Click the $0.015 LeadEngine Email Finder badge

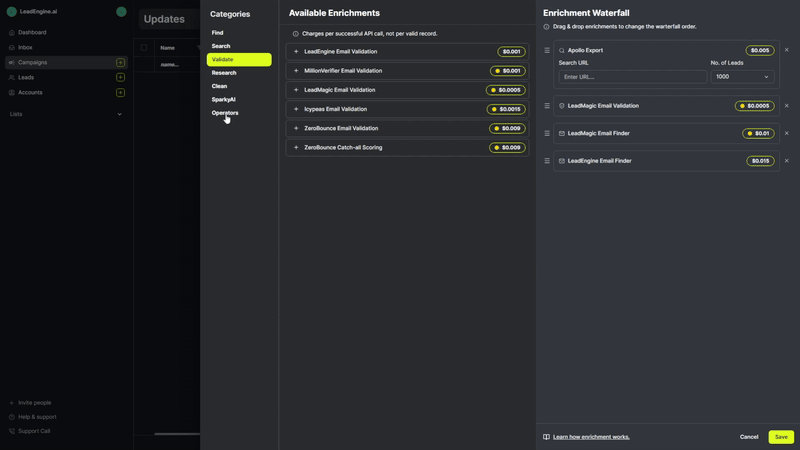pos(760,161)
